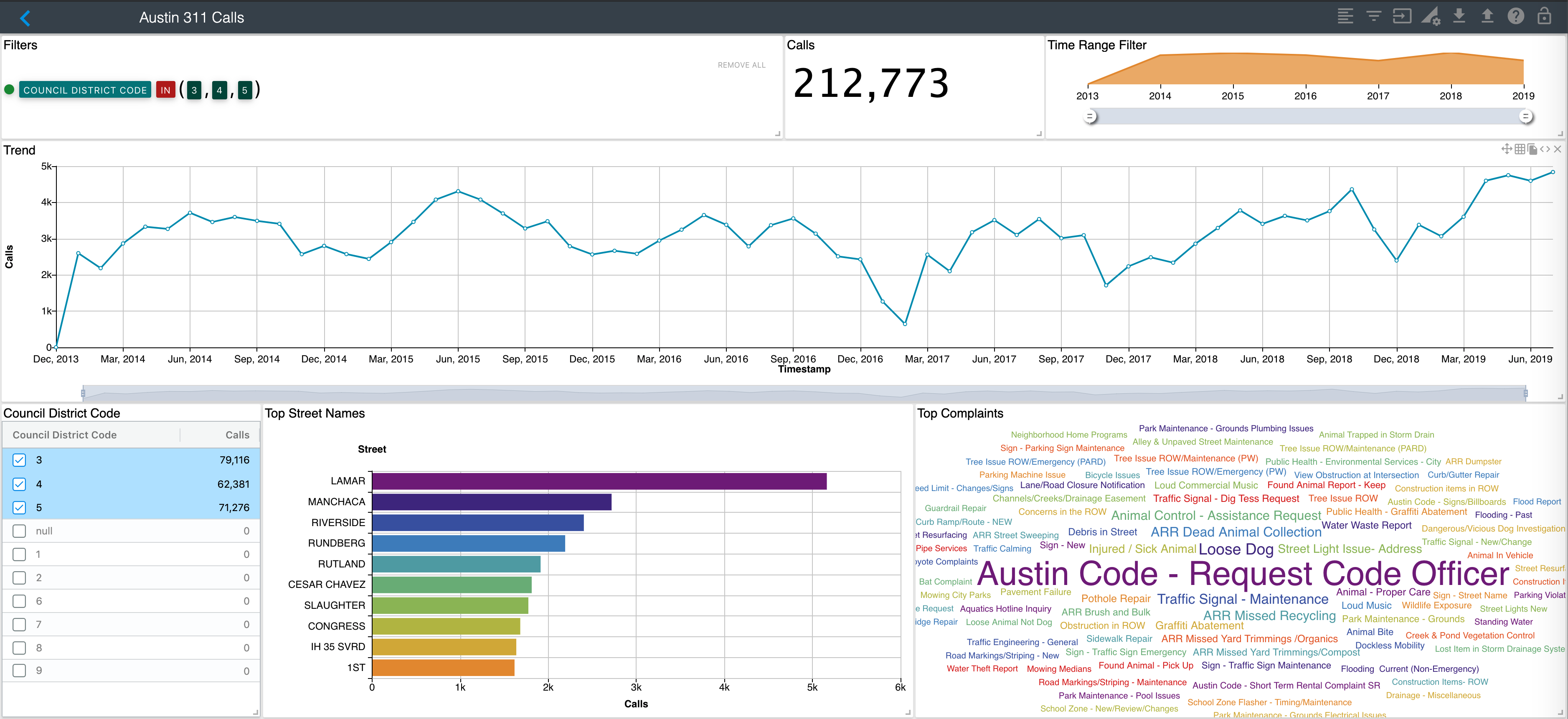Uncheck district 3 checkbox
The width and height of the screenshot is (1568, 719).
tap(20, 460)
